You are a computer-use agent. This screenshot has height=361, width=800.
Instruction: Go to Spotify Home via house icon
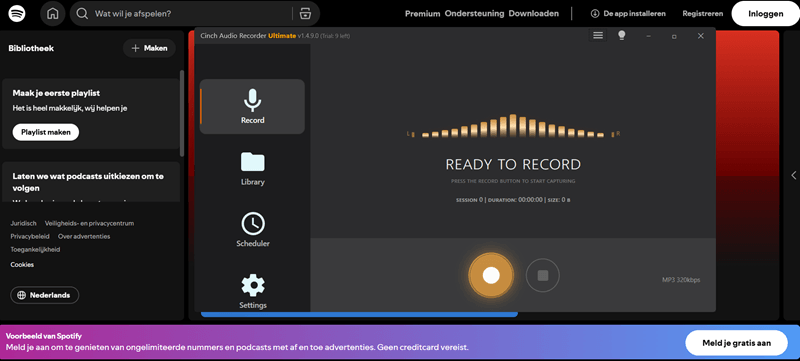pos(53,14)
